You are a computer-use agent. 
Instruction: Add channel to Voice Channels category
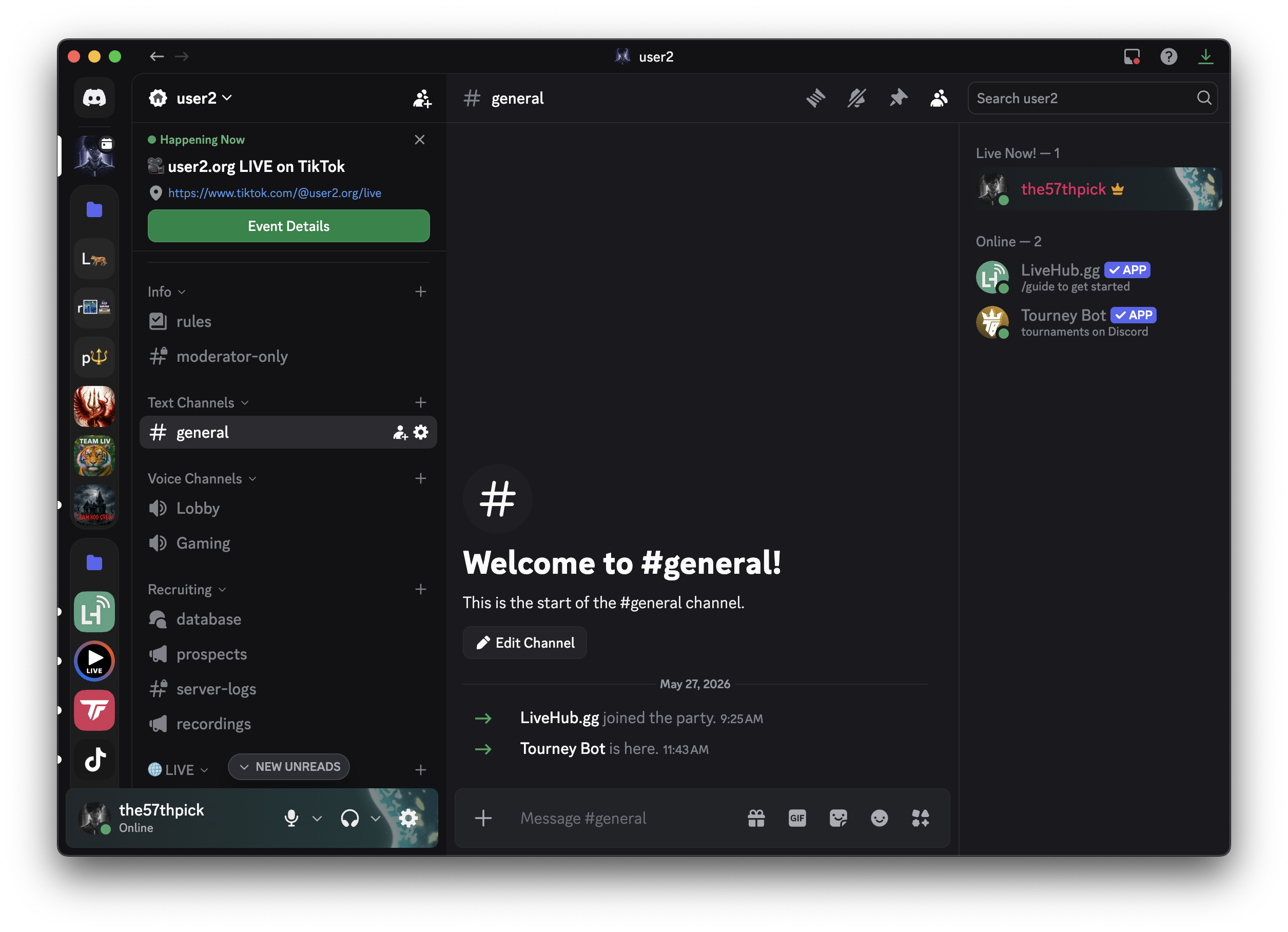point(421,478)
